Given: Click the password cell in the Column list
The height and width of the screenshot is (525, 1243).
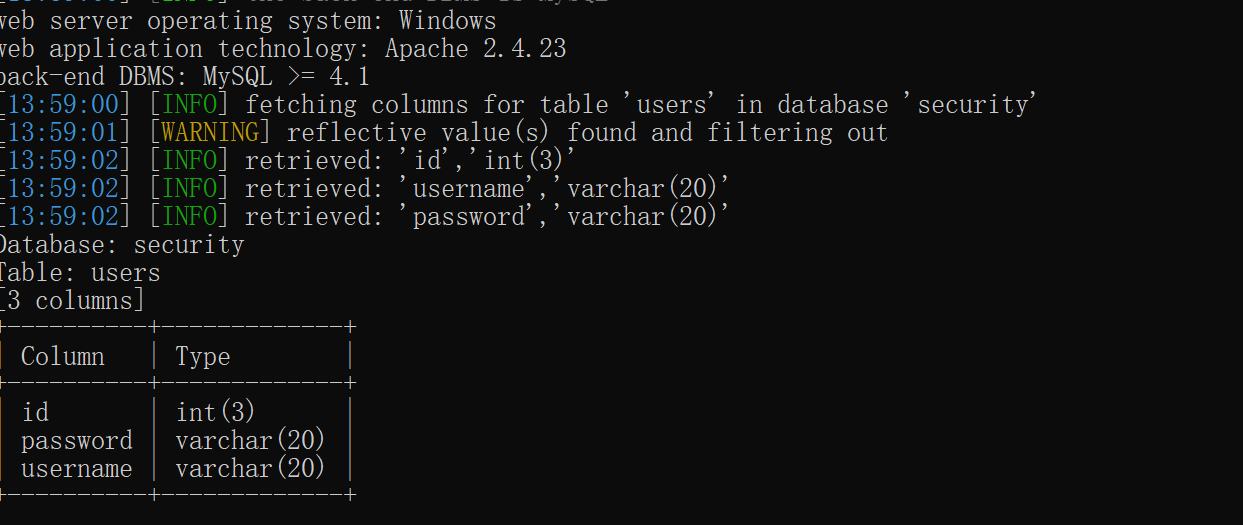Looking at the screenshot, I should pos(77,441).
